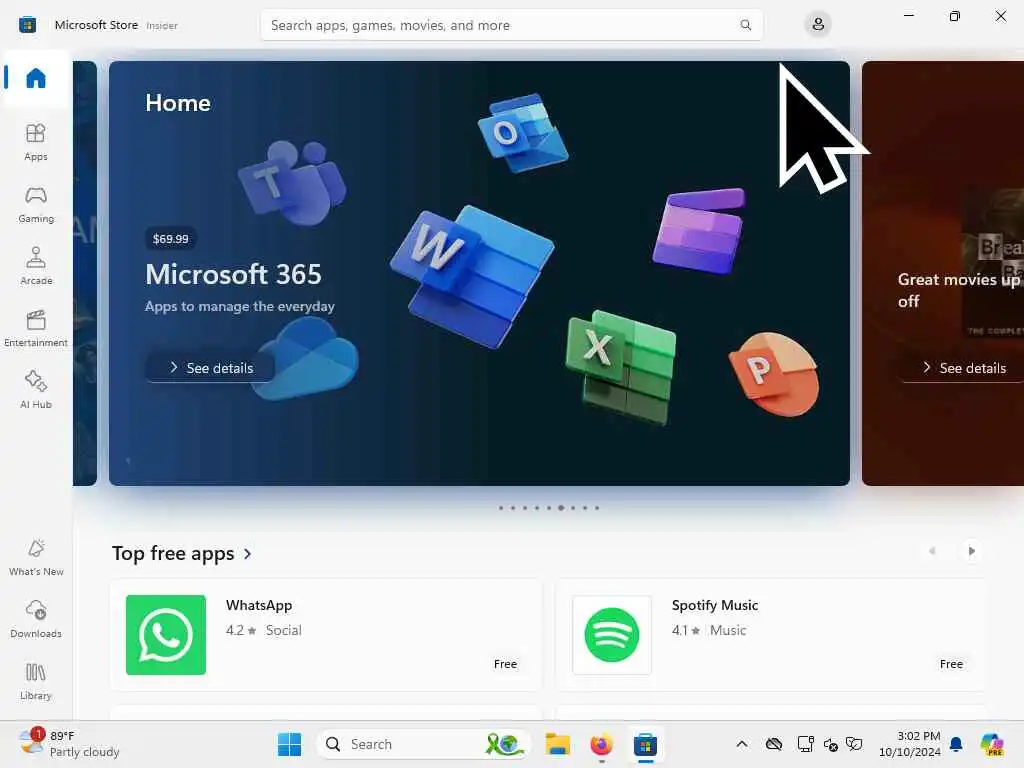The height and width of the screenshot is (768, 1024).
Task: Open the AI Hub section
Action: pos(36,390)
